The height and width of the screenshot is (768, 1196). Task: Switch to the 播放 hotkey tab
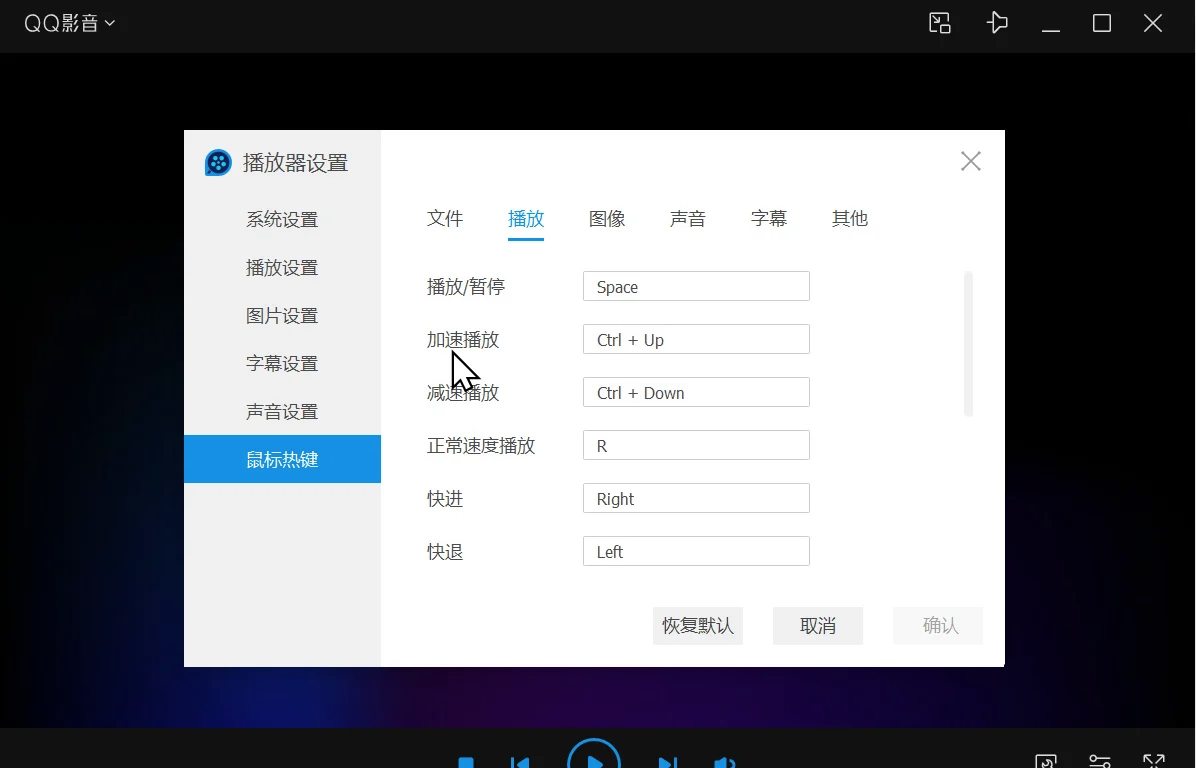pos(526,219)
